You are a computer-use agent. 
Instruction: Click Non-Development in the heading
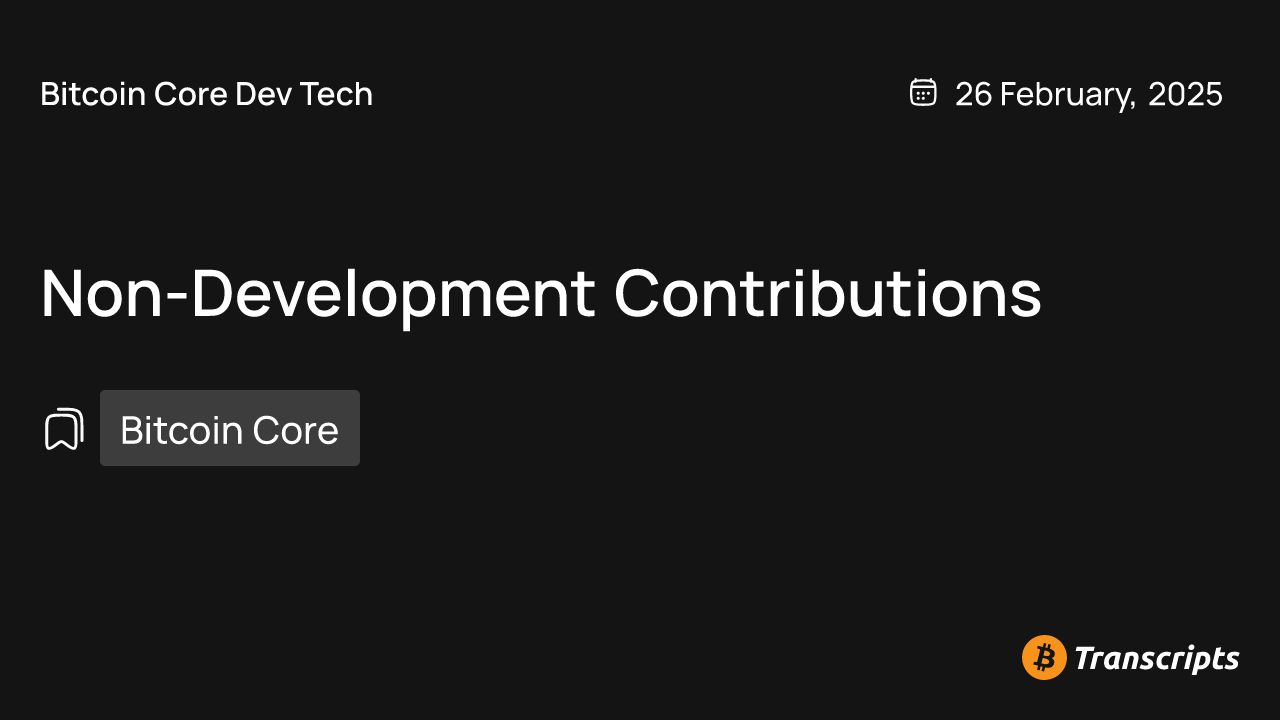(318, 294)
